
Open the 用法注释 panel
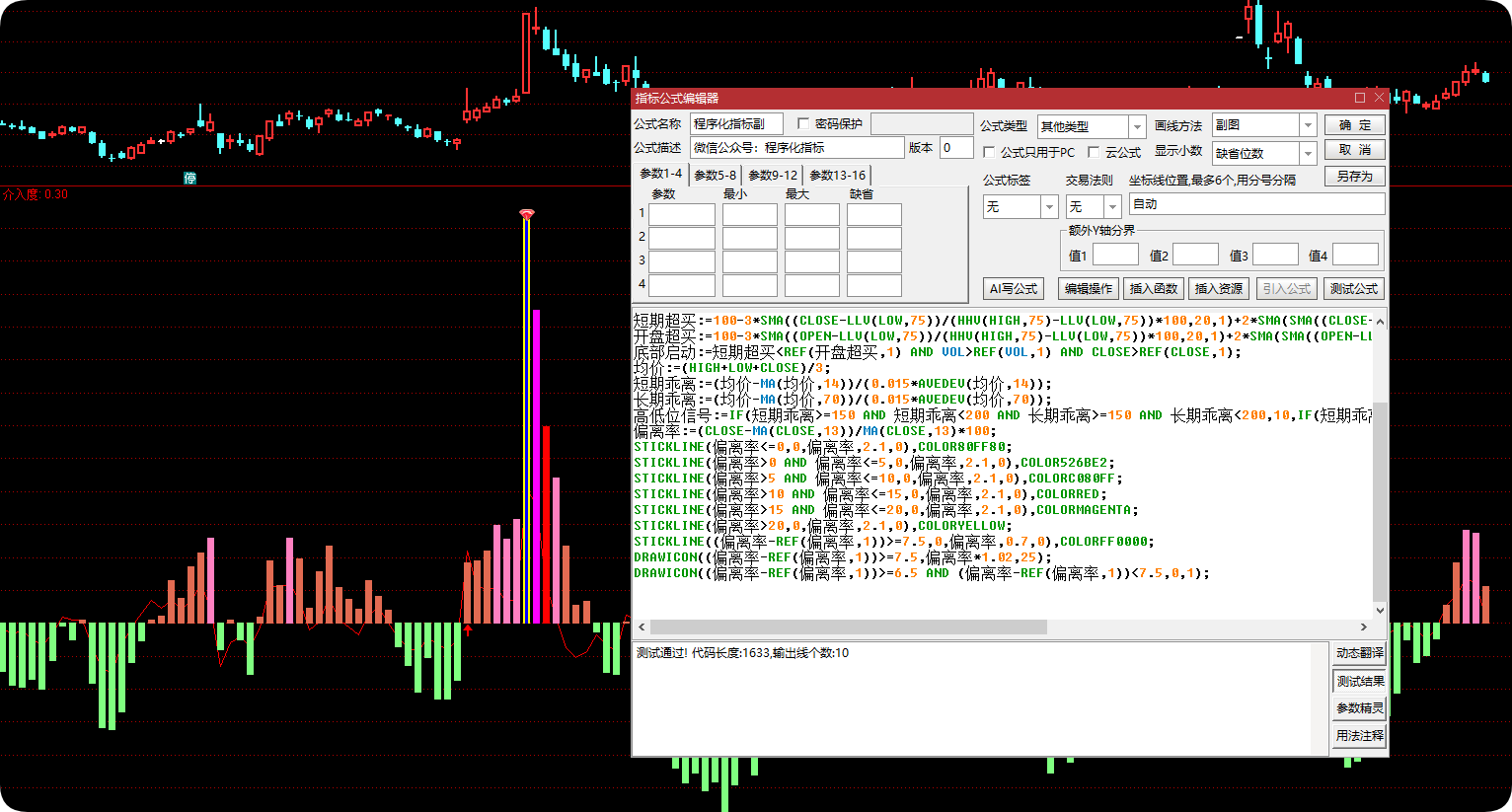(x=1360, y=736)
